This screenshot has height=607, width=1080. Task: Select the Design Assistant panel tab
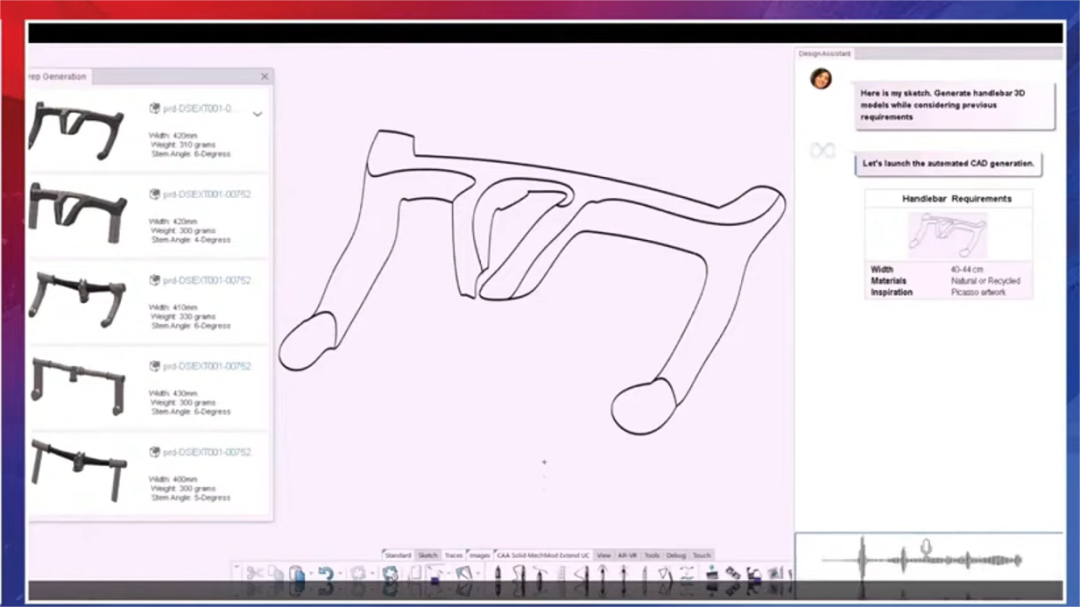823,54
